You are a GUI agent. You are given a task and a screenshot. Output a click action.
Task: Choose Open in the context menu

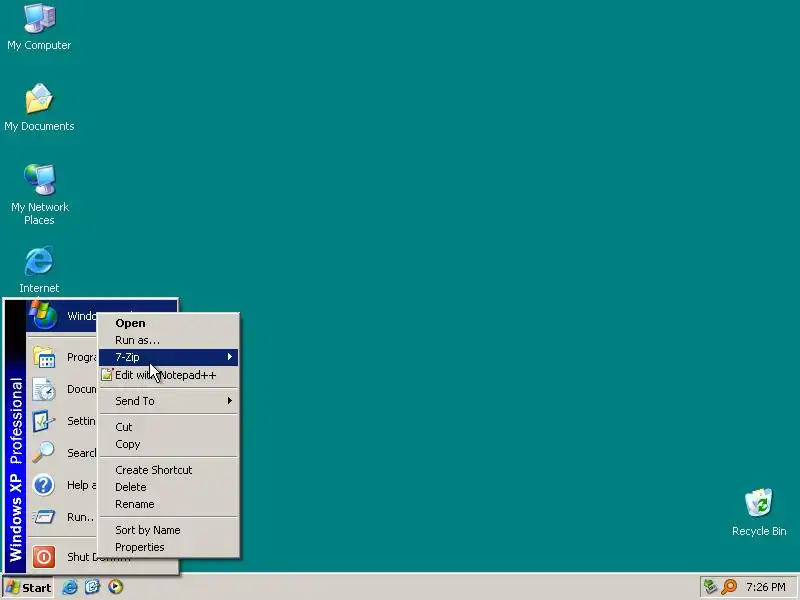point(168,323)
